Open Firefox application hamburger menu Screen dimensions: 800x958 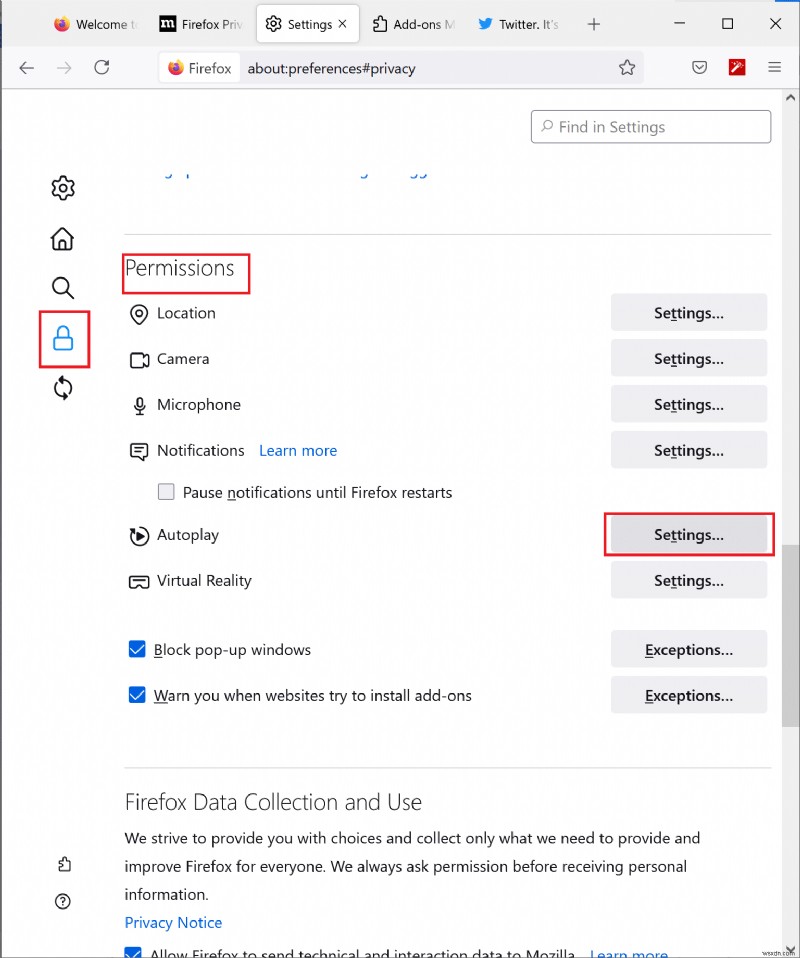[x=774, y=68]
